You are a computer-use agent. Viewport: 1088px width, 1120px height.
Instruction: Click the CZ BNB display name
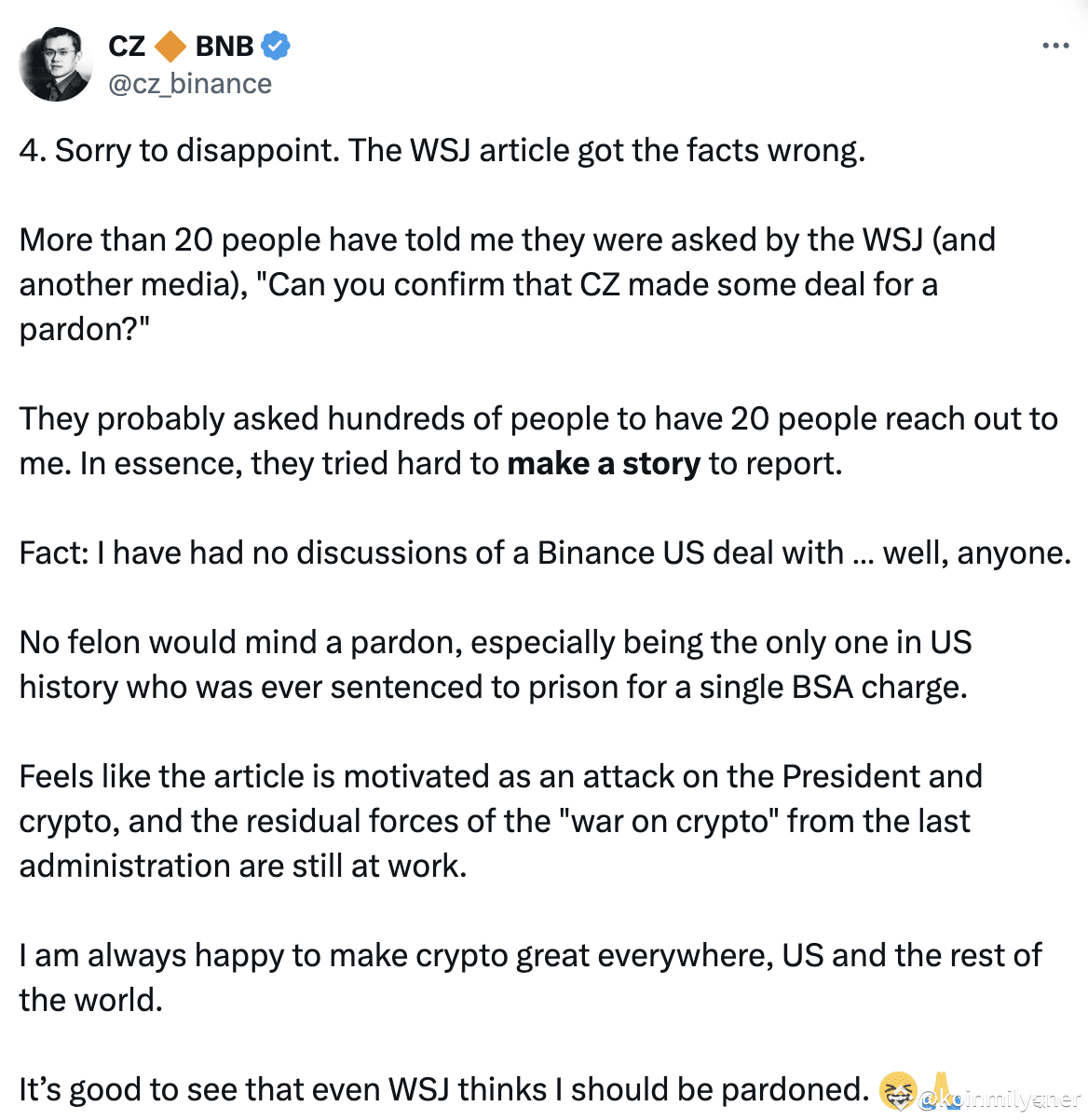tap(182, 45)
